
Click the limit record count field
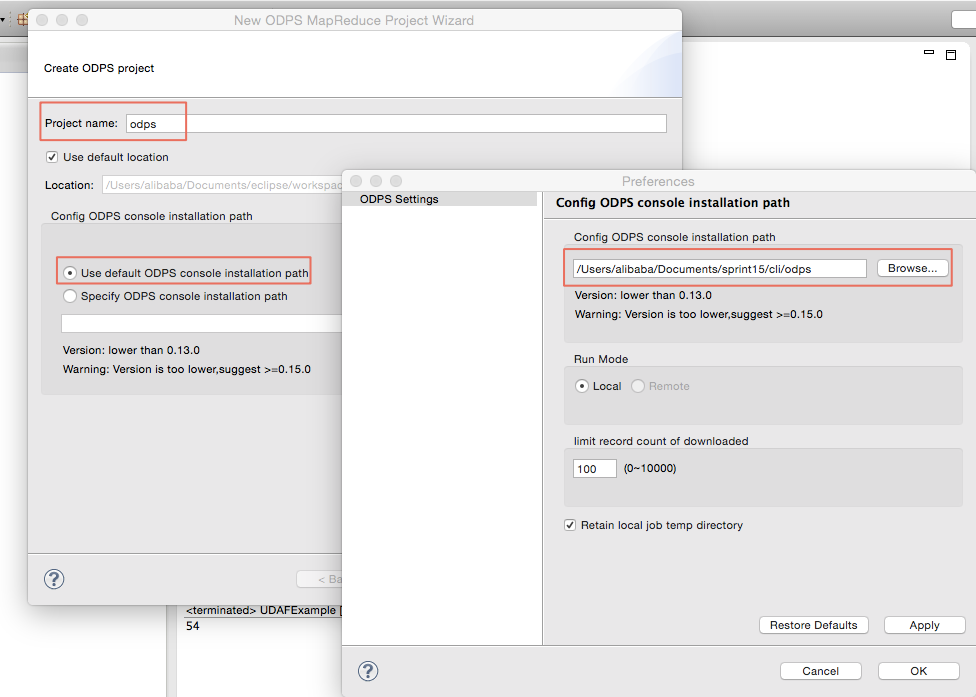(594, 468)
